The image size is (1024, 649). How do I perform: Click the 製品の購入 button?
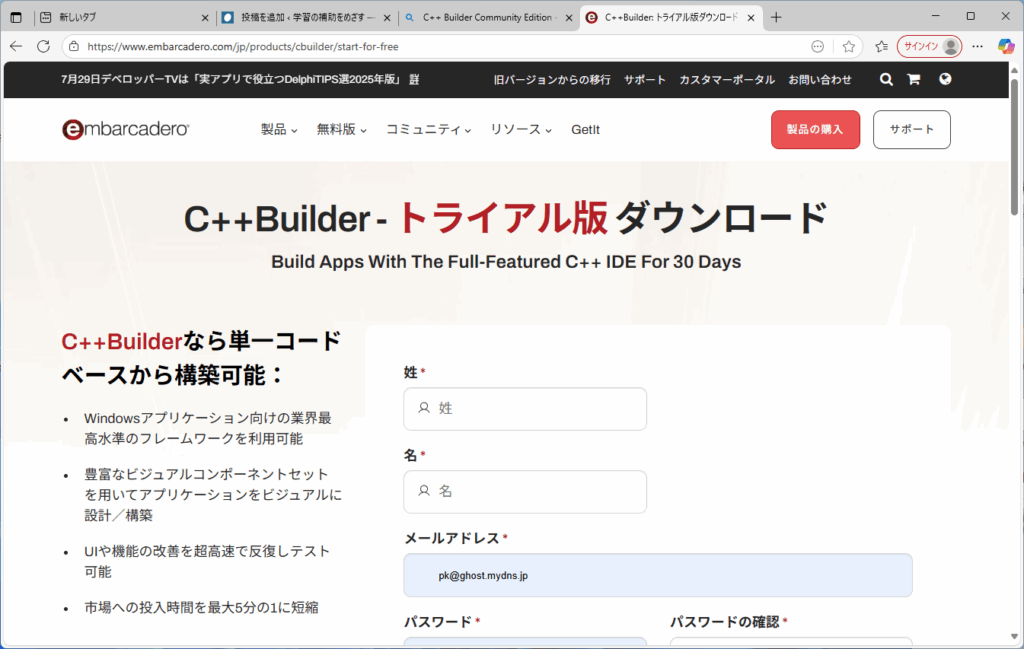coord(815,129)
